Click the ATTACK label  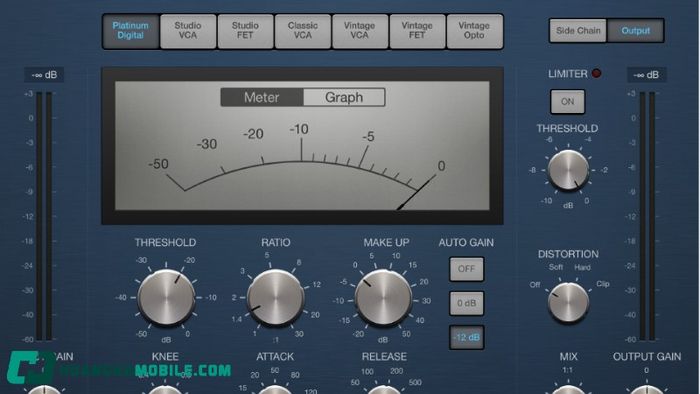coord(275,357)
